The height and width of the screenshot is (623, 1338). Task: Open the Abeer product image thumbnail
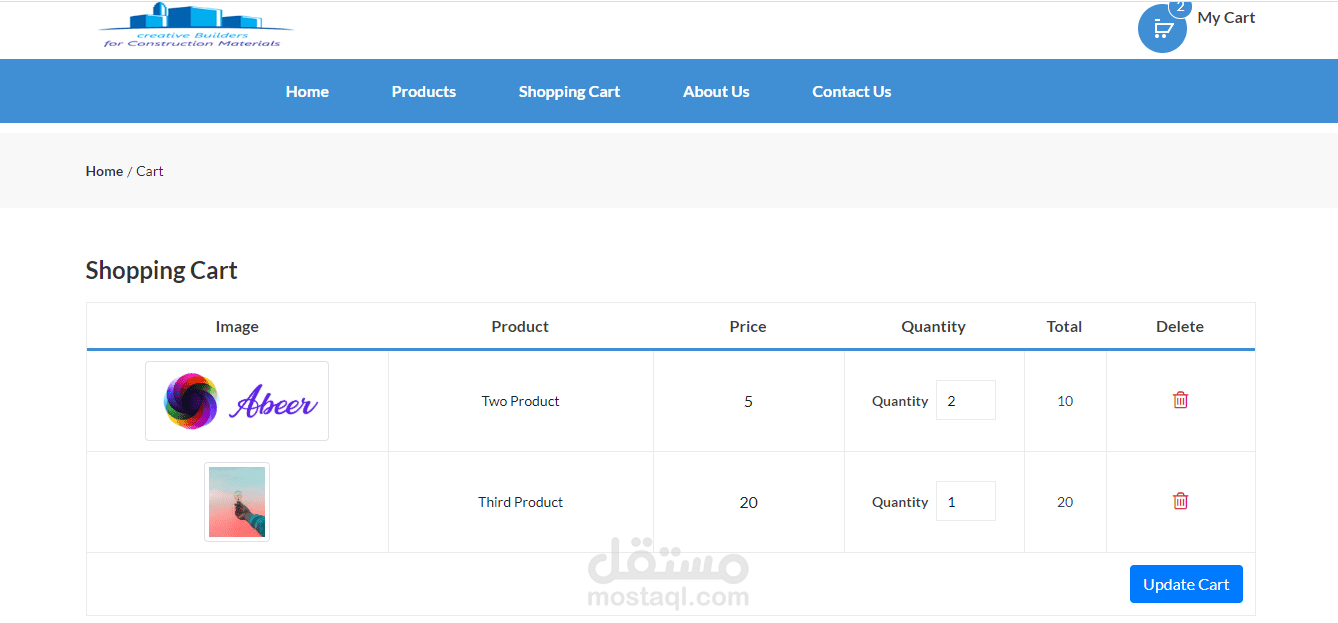(237, 401)
